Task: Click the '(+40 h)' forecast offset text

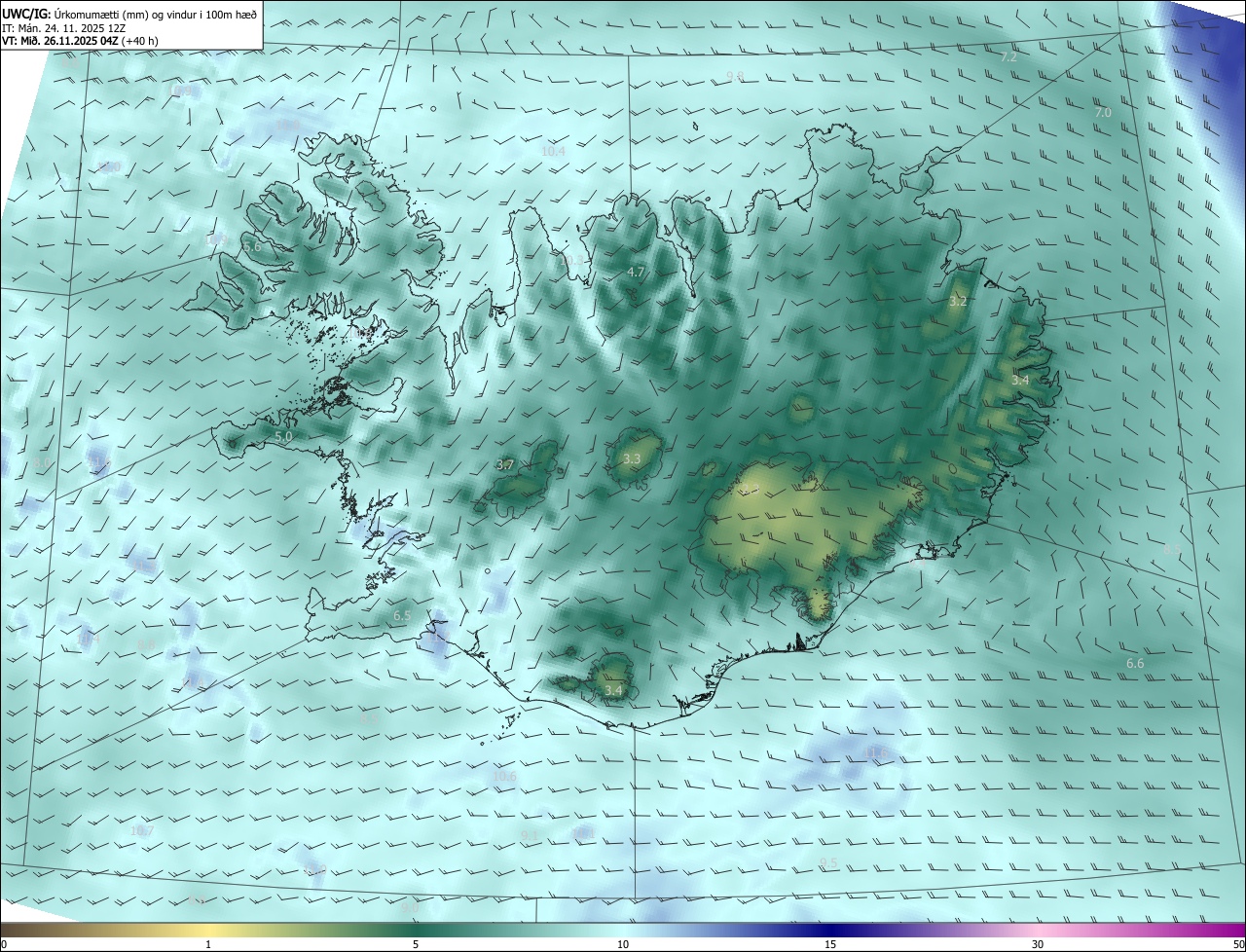Action: click(x=140, y=40)
